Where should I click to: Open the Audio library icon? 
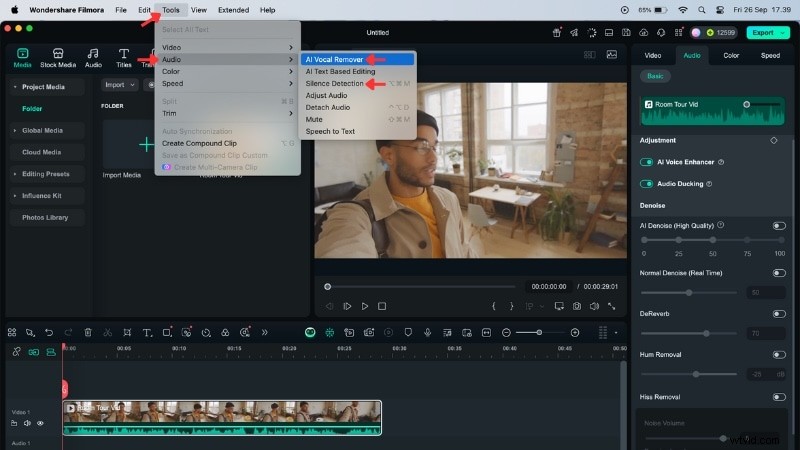pyautogui.click(x=93, y=58)
